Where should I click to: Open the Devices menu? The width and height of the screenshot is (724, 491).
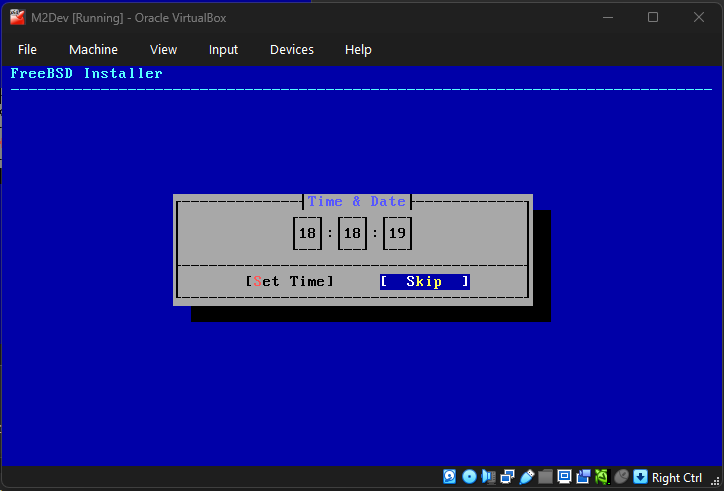pyautogui.click(x=291, y=50)
